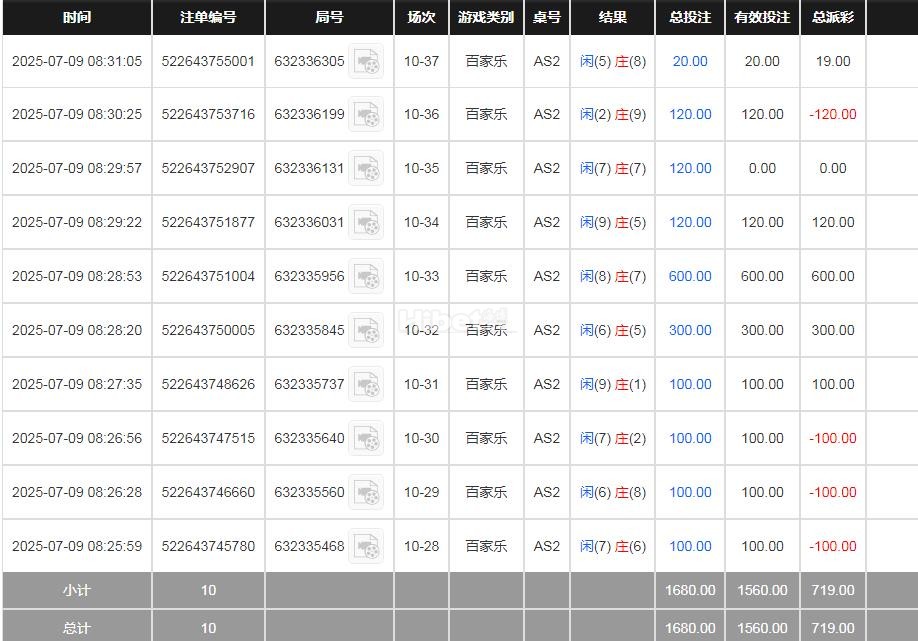
Task: Open total bet 20.00 link
Action: [690, 61]
